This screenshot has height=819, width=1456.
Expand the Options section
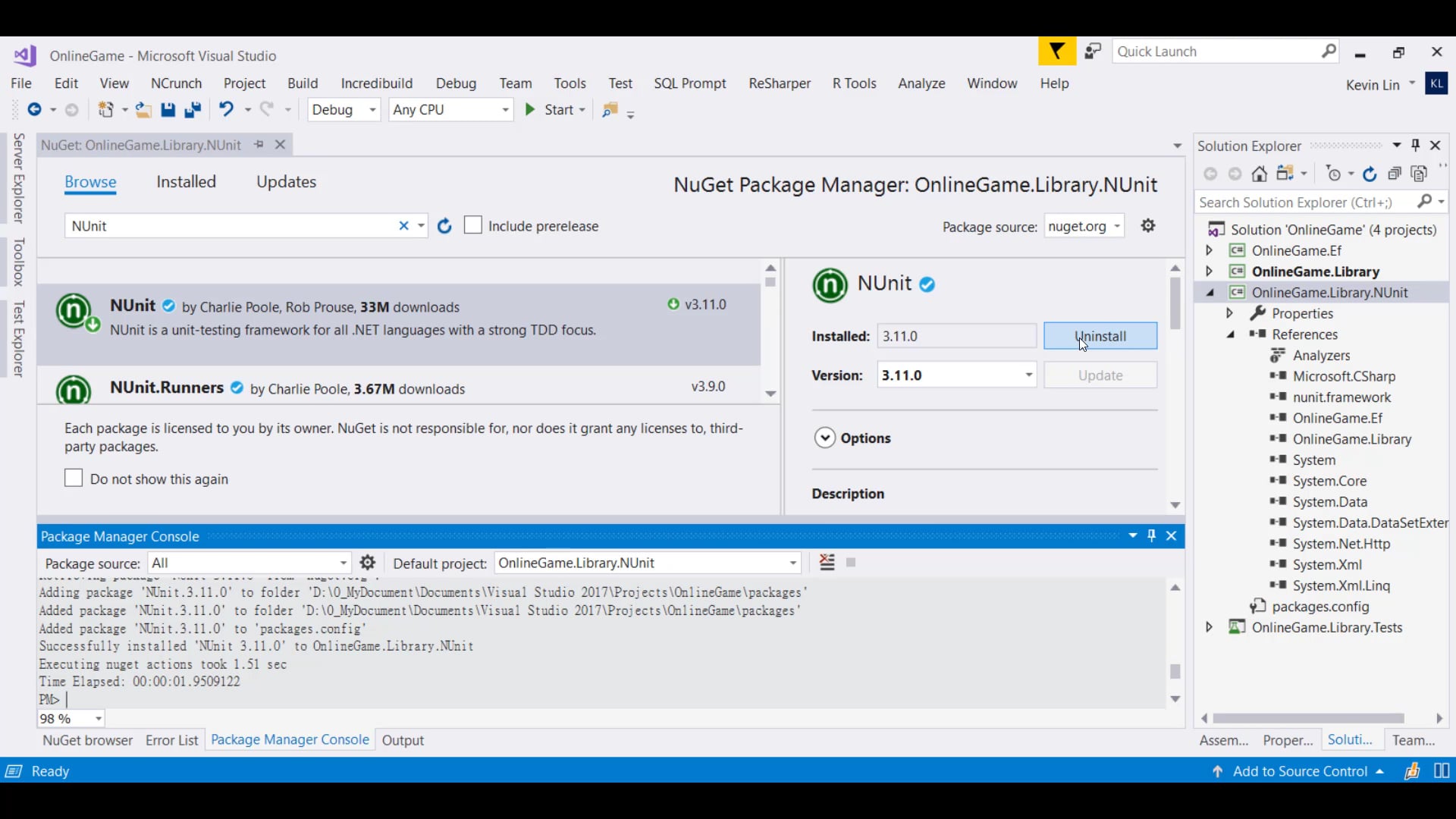coord(825,438)
